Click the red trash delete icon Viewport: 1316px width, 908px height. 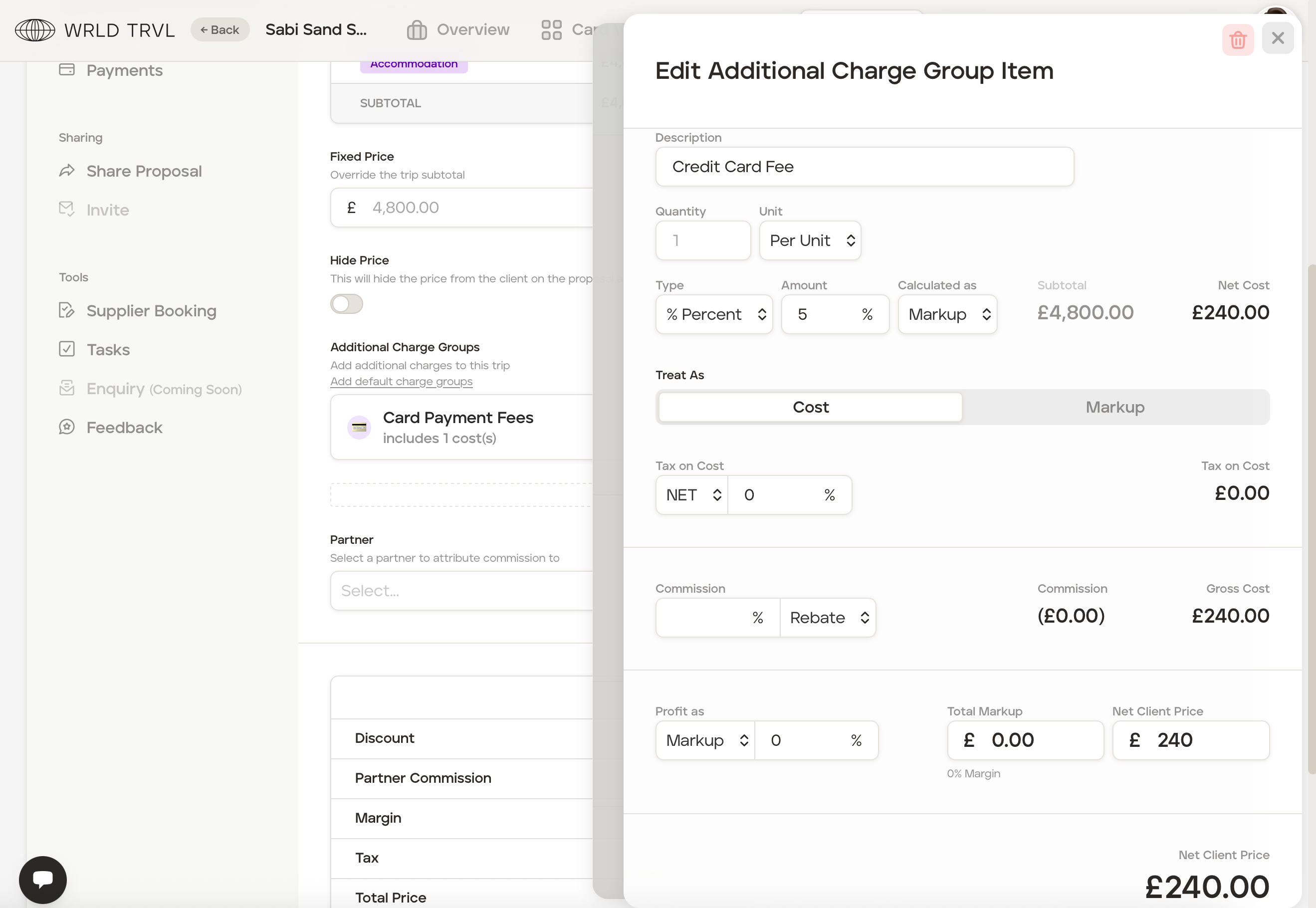click(x=1238, y=39)
